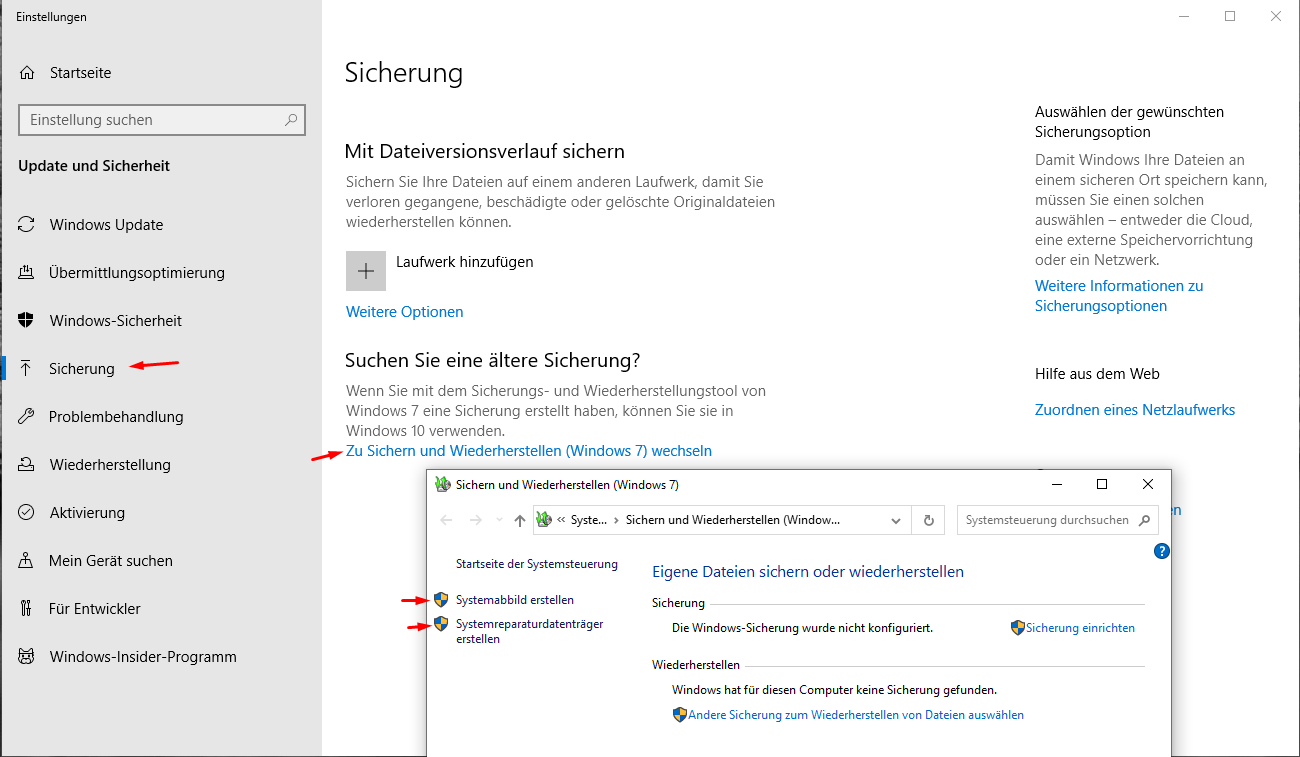This screenshot has width=1300, height=757.
Task: Click the Für Entwickler sliders icon
Action: click(x=27, y=609)
